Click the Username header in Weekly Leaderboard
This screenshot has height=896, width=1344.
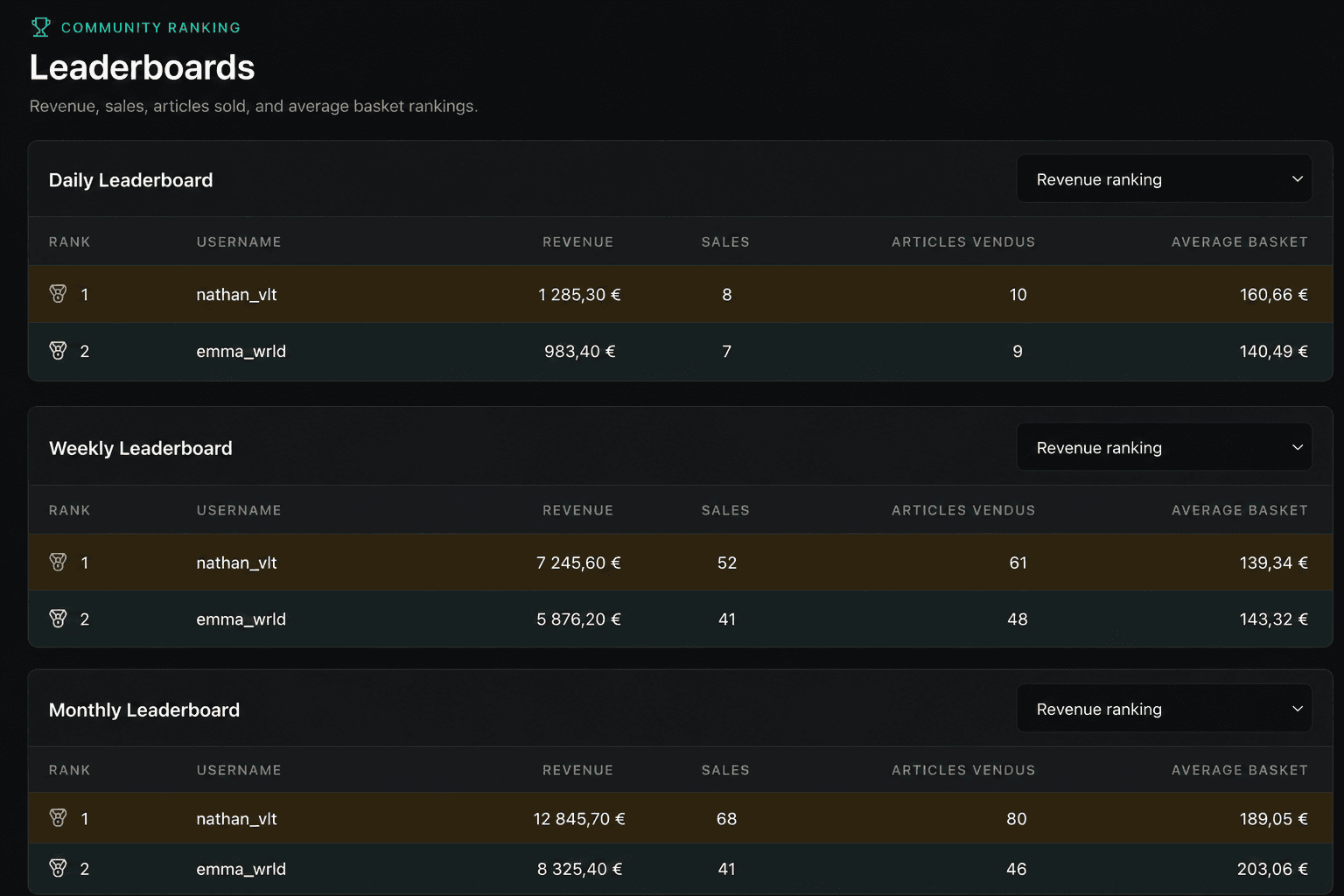(x=239, y=510)
